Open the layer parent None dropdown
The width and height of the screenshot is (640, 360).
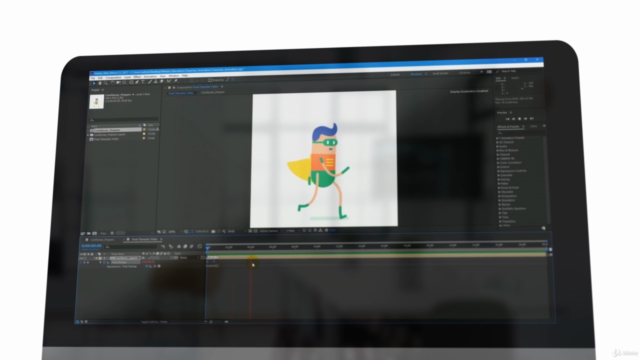pyautogui.click(x=188, y=258)
